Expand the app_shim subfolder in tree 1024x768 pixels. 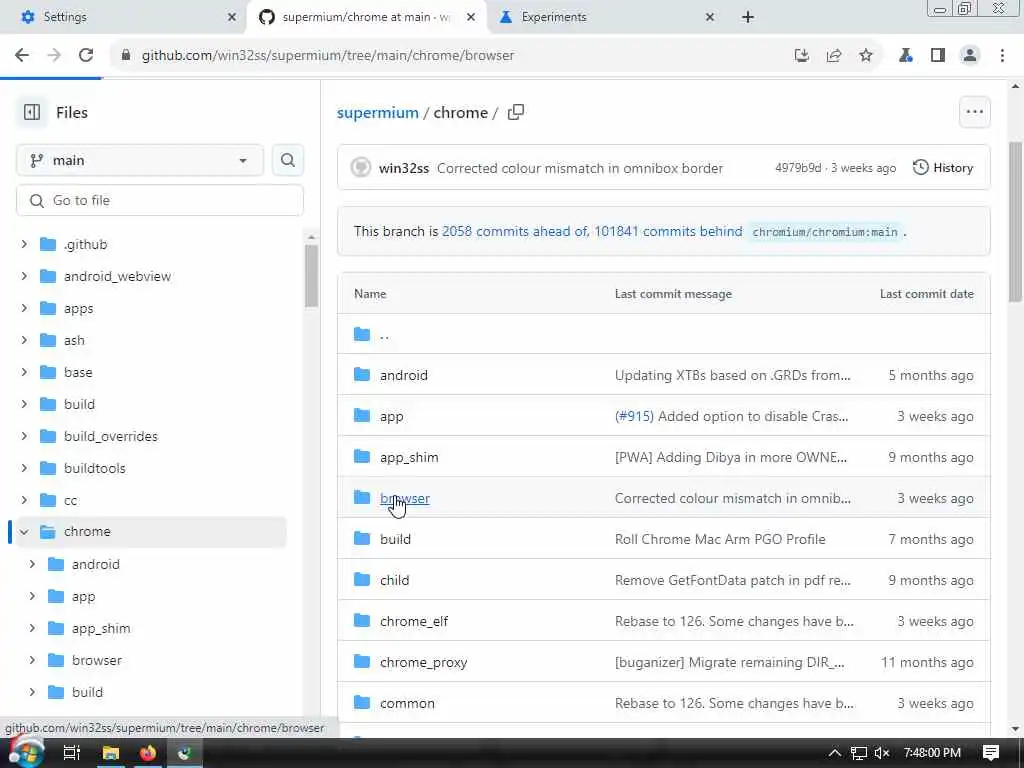point(32,628)
